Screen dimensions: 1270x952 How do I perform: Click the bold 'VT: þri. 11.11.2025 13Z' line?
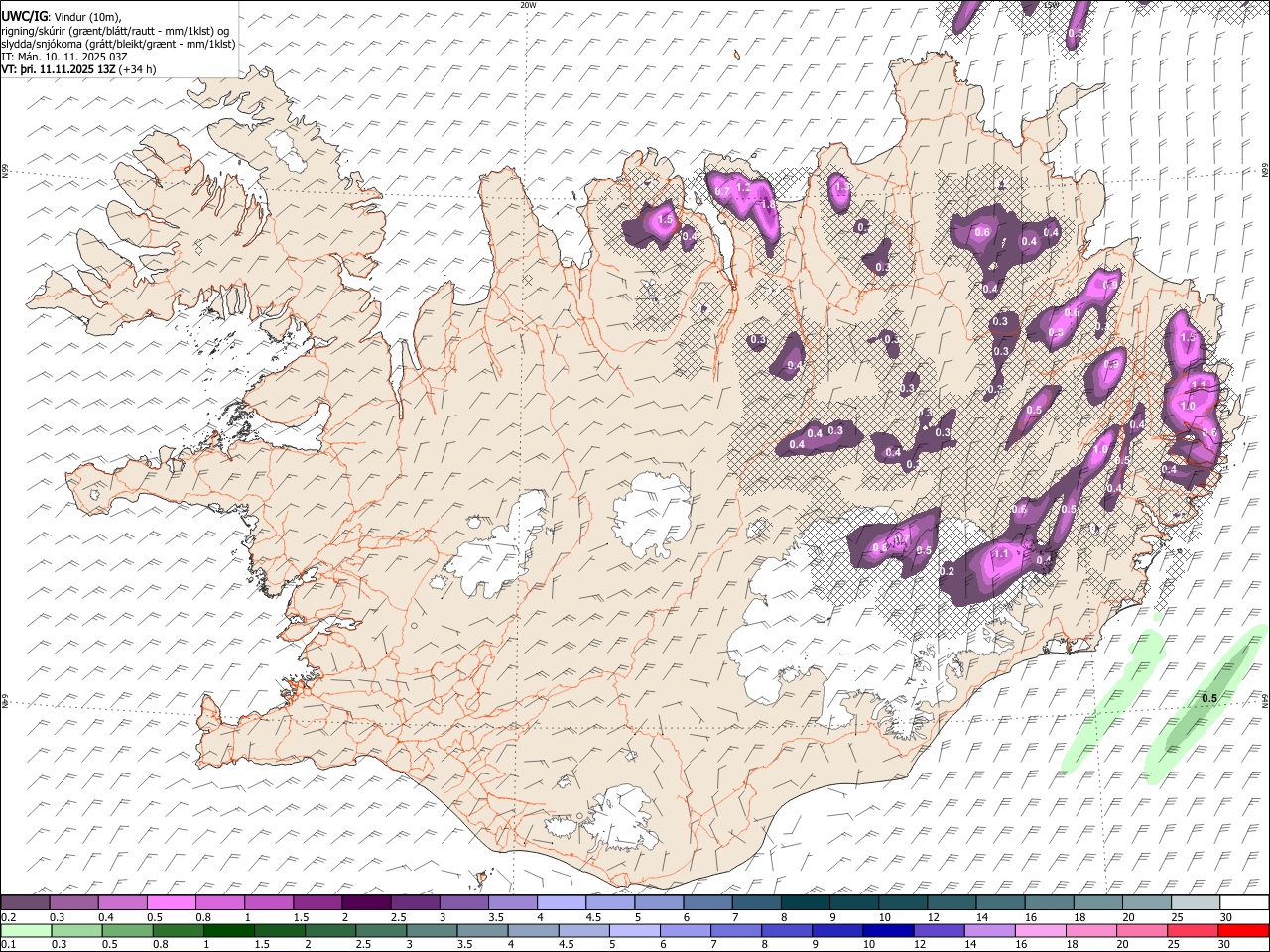tap(59, 69)
